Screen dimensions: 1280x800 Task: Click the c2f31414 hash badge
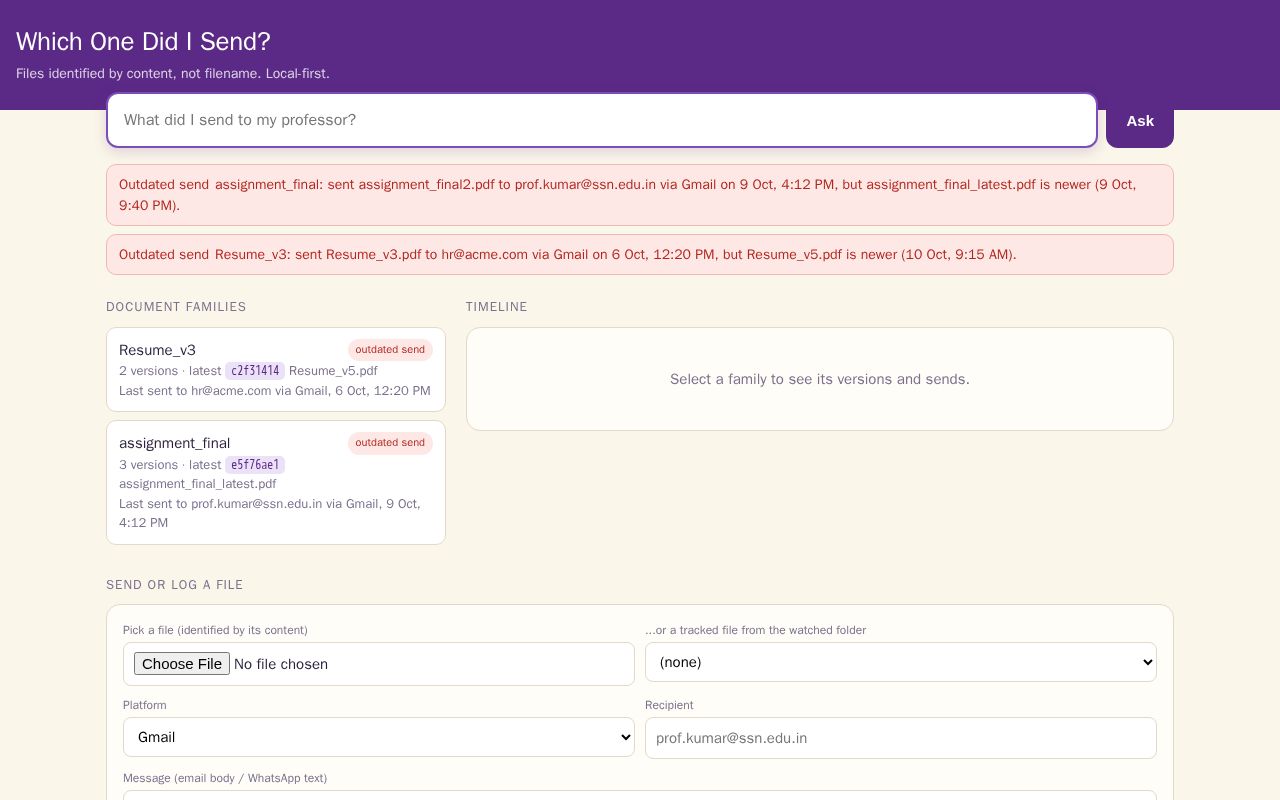tap(255, 371)
